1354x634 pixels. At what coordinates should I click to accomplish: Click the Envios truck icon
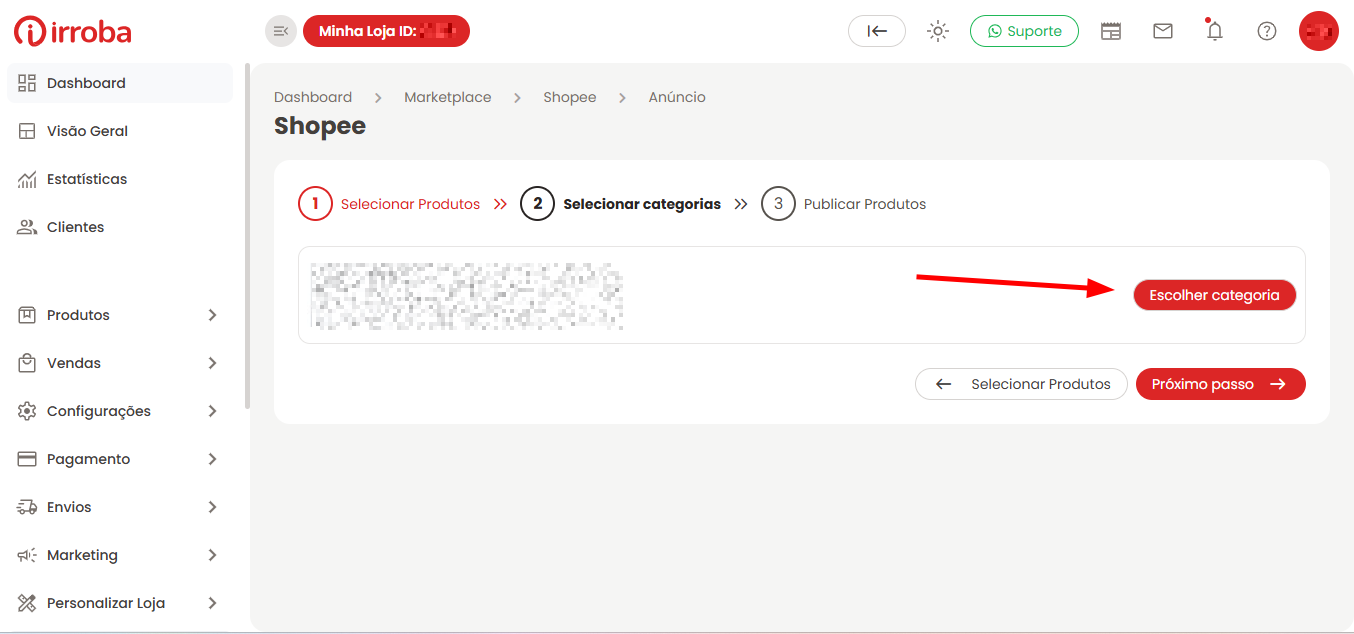pyautogui.click(x=27, y=507)
